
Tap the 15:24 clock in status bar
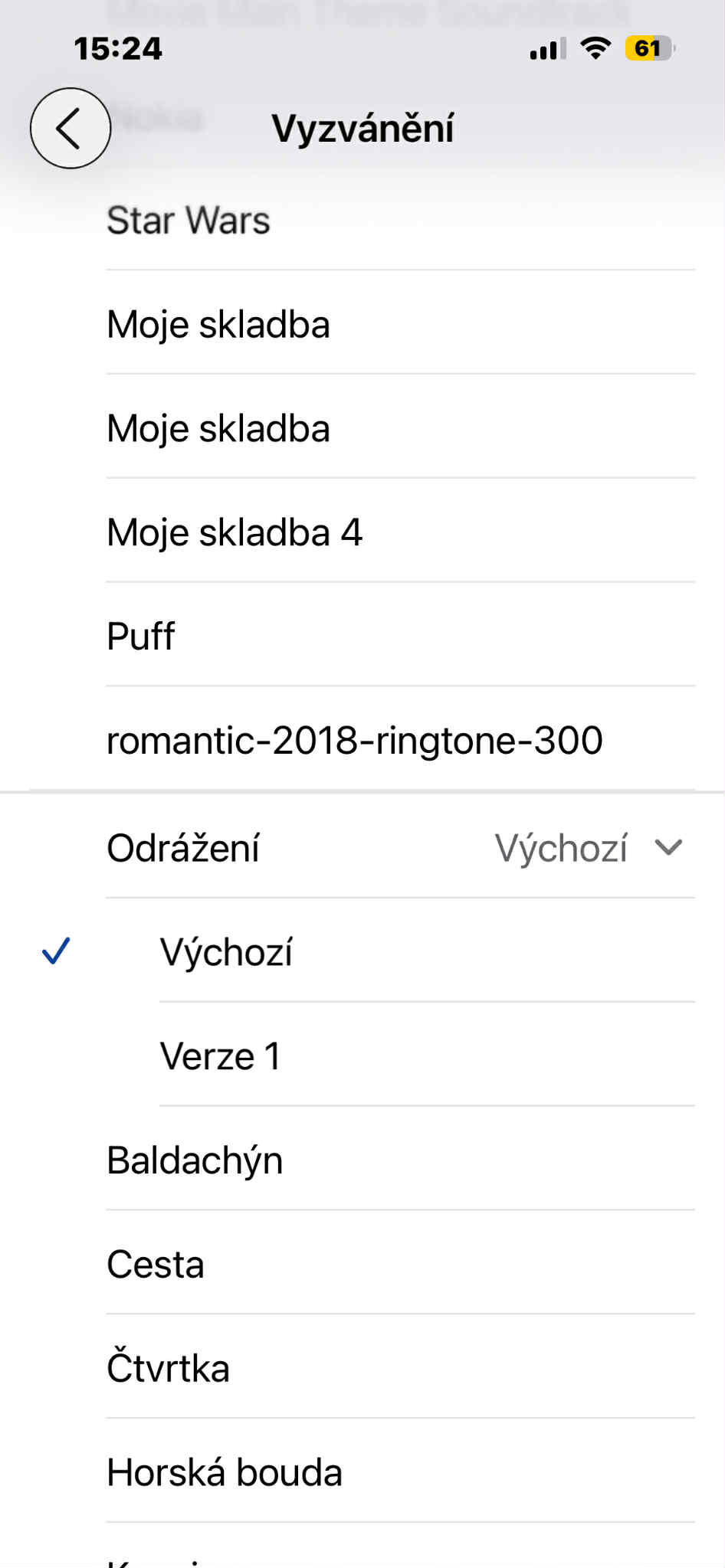point(118,49)
